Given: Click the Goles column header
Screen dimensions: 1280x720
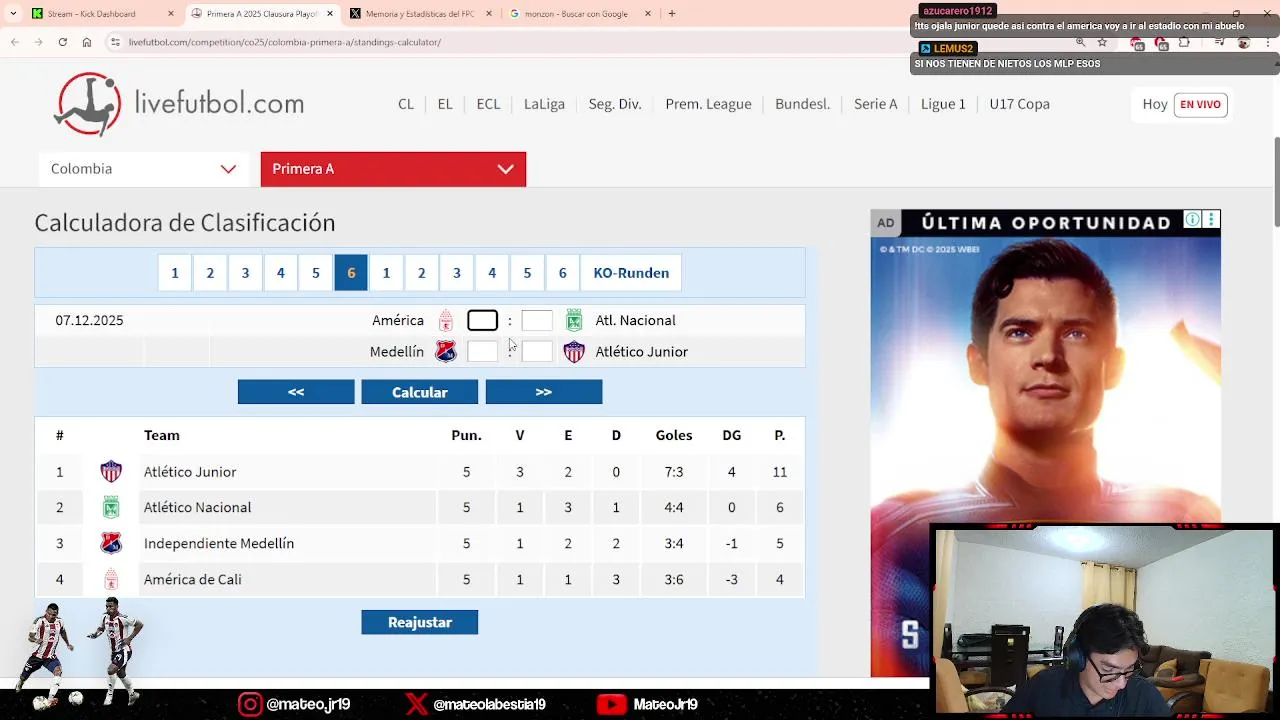Looking at the screenshot, I should (674, 436).
